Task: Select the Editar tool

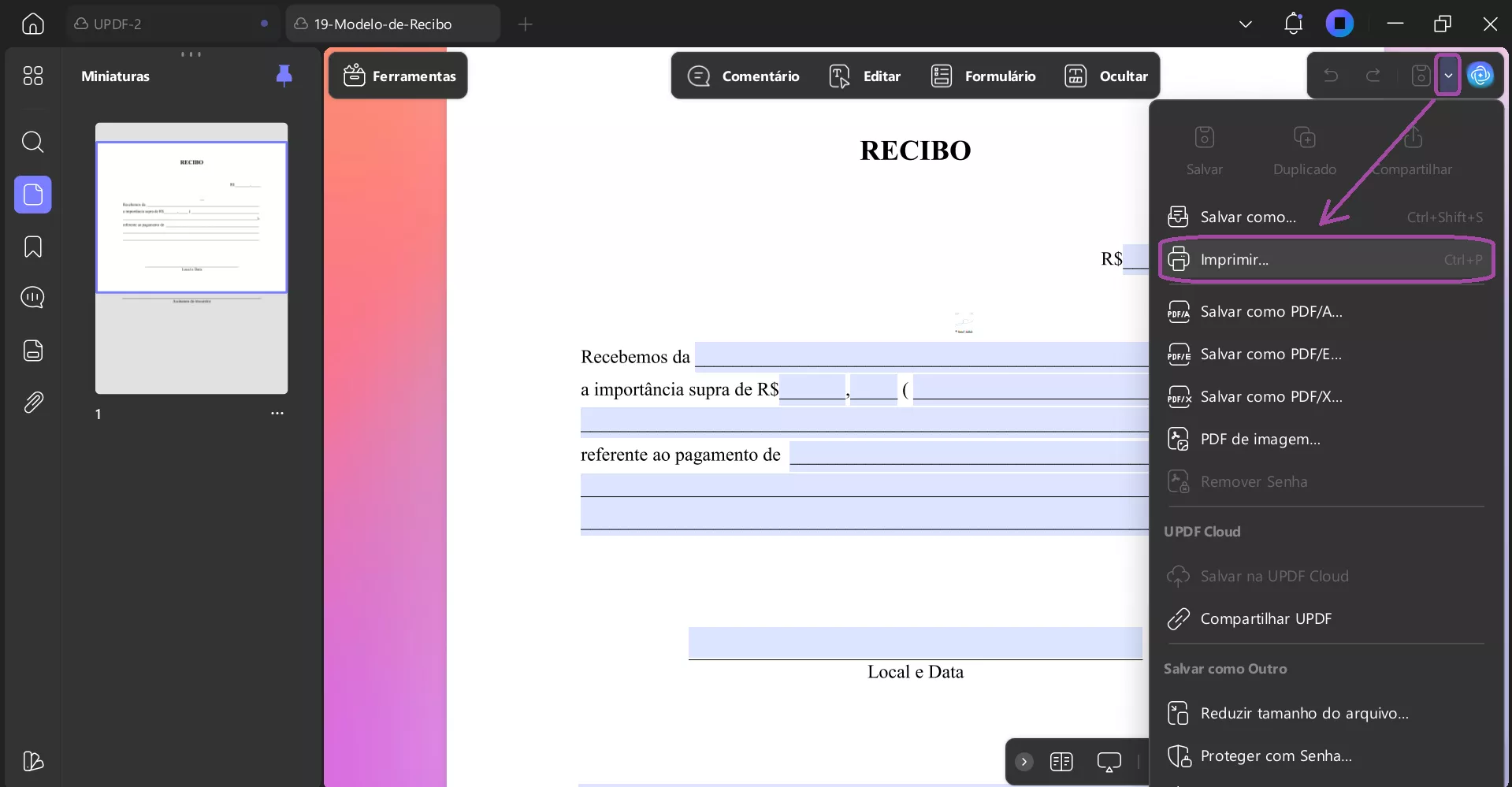Action: (x=865, y=76)
